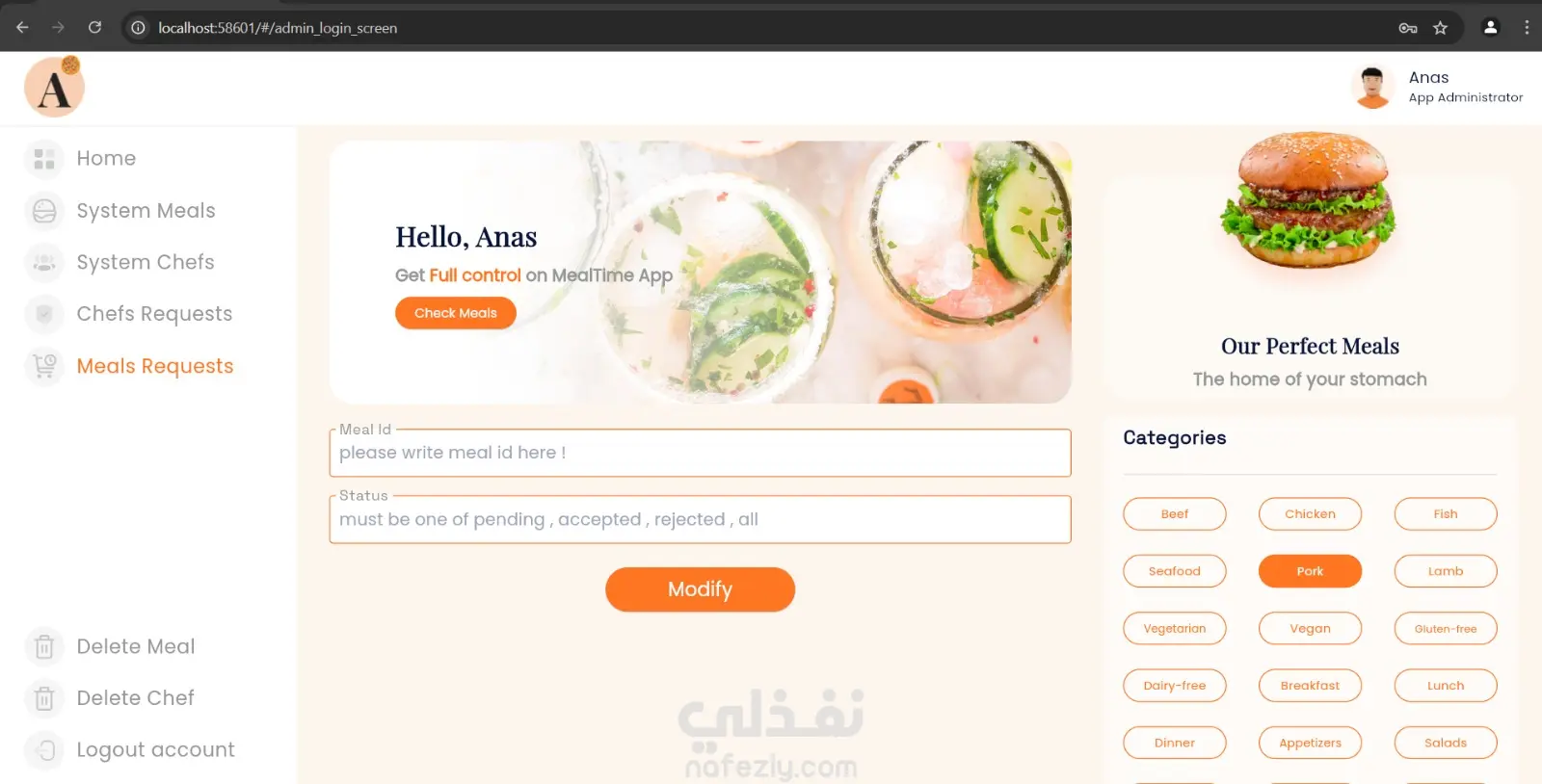The width and height of the screenshot is (1542, 784).
Task: Open the Chefs Requests shield icon
Action: point(44,314)
